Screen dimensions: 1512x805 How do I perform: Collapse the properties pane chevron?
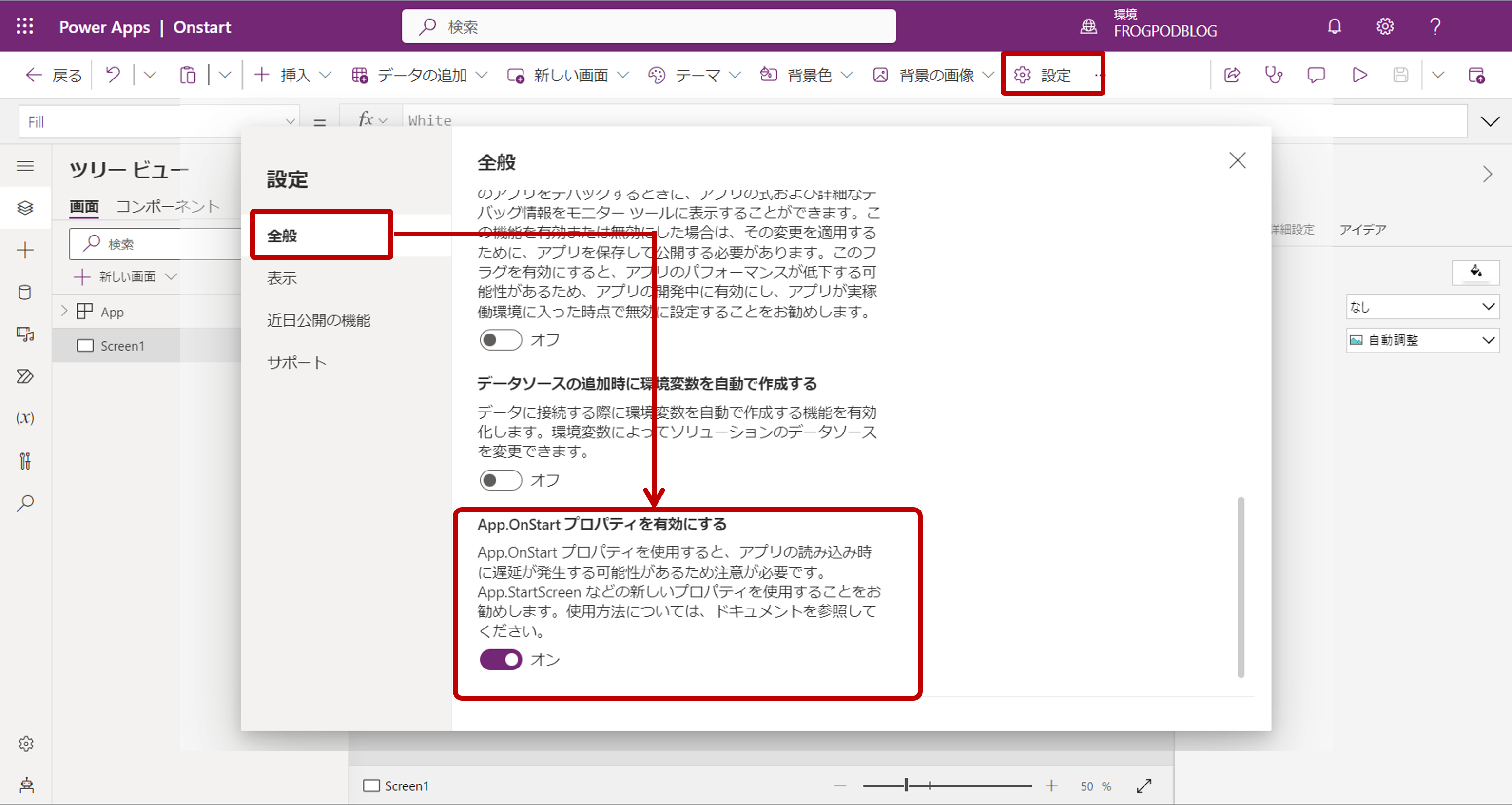pos(1487,175)
